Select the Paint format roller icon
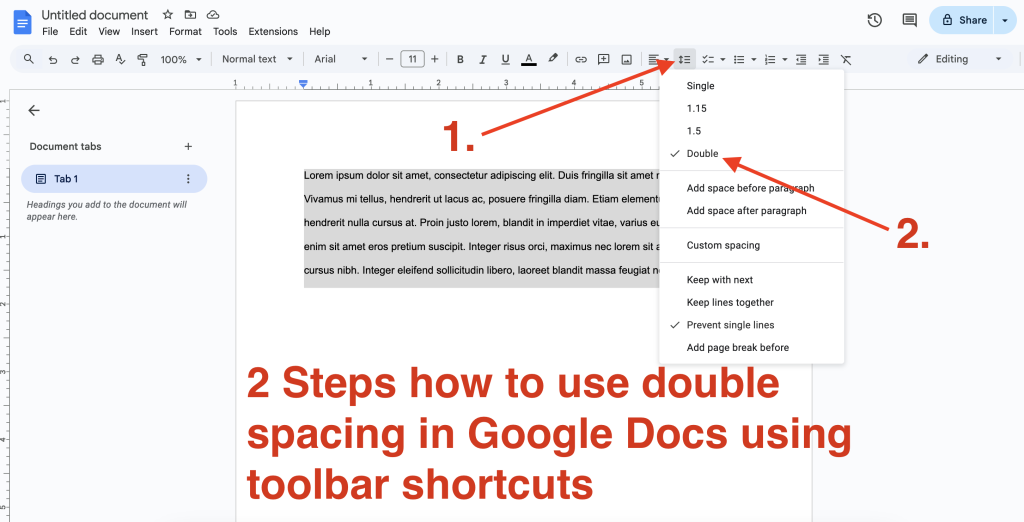Image resolution: width=1024 pixels, height=522 pixels. tap(142, 59)
